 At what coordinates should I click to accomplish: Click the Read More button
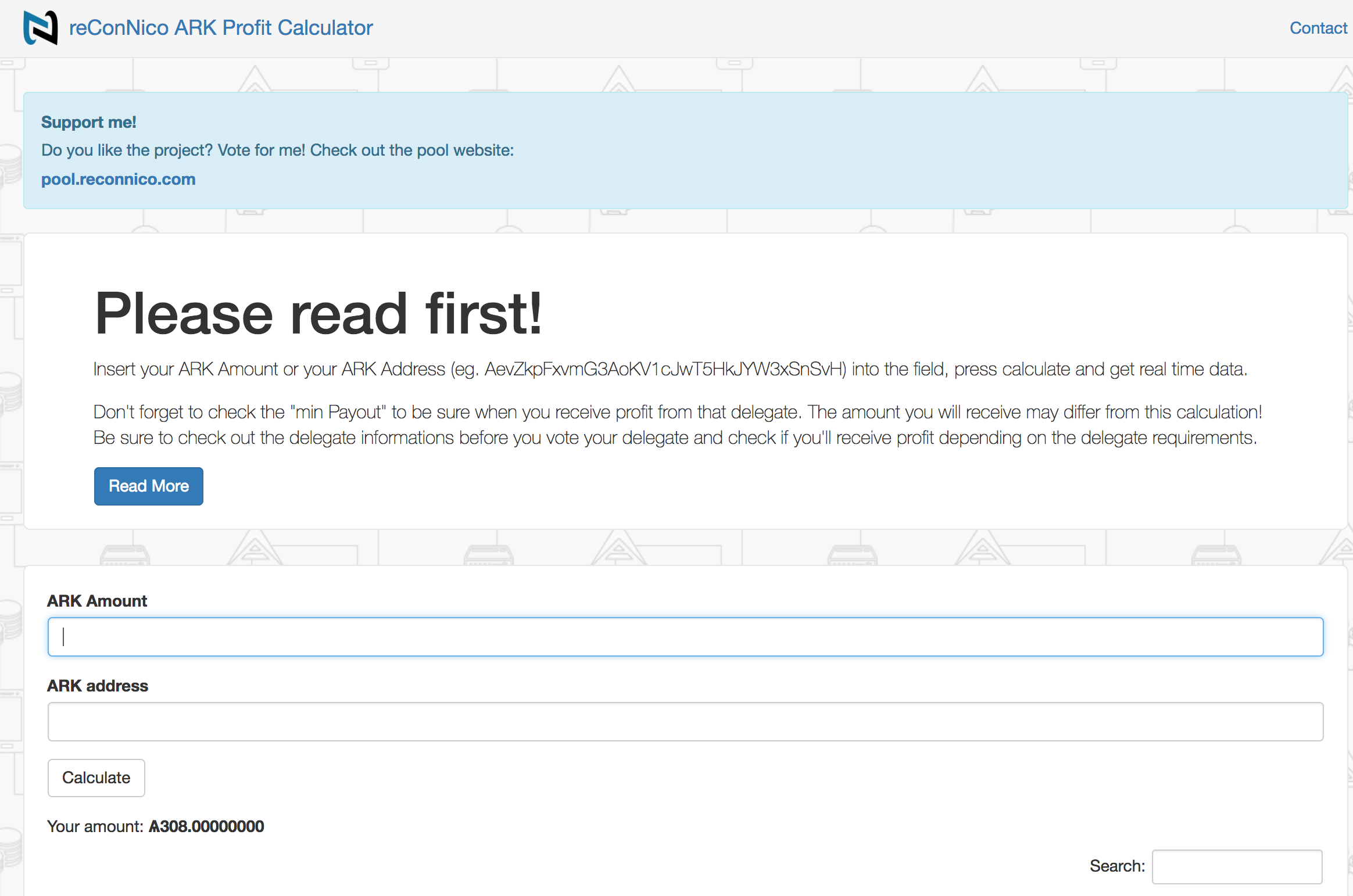[x=149, y=486]
